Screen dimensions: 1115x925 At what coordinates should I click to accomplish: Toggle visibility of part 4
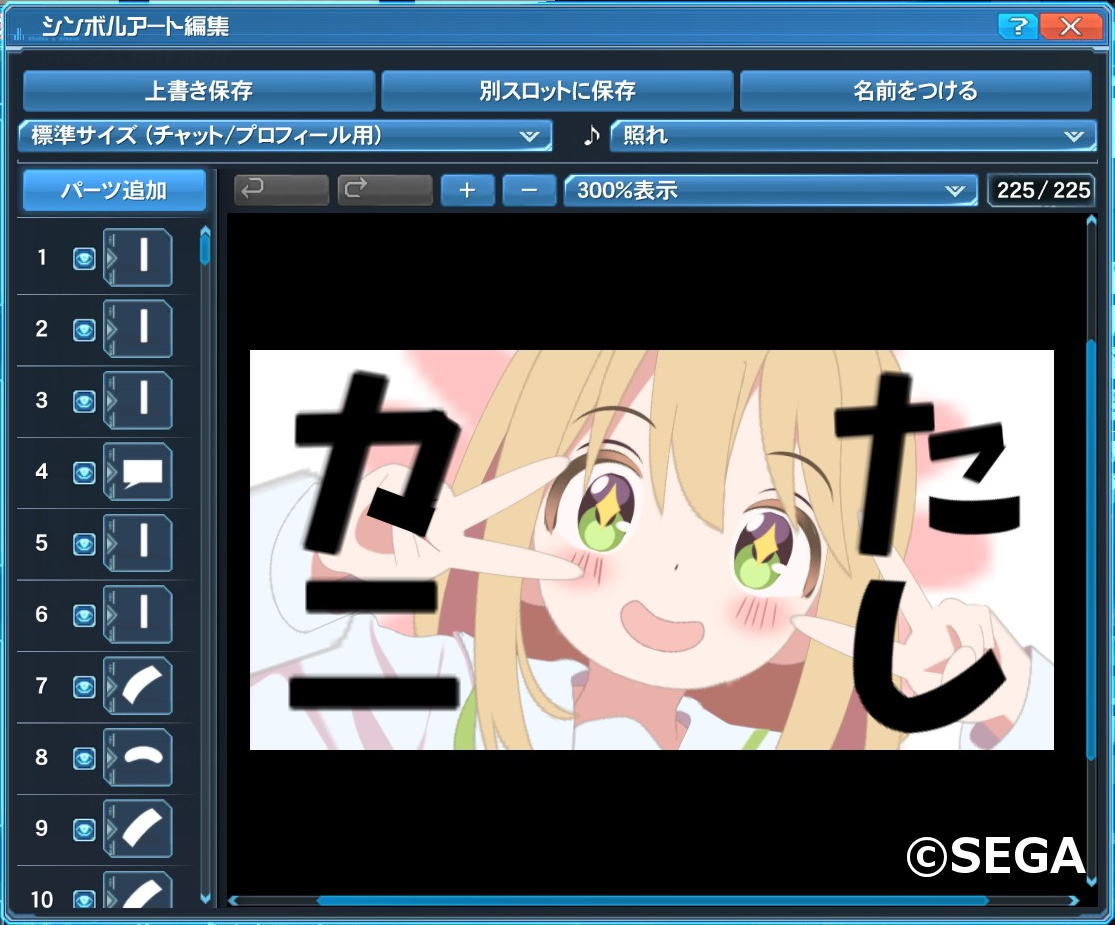pos(84,473)
